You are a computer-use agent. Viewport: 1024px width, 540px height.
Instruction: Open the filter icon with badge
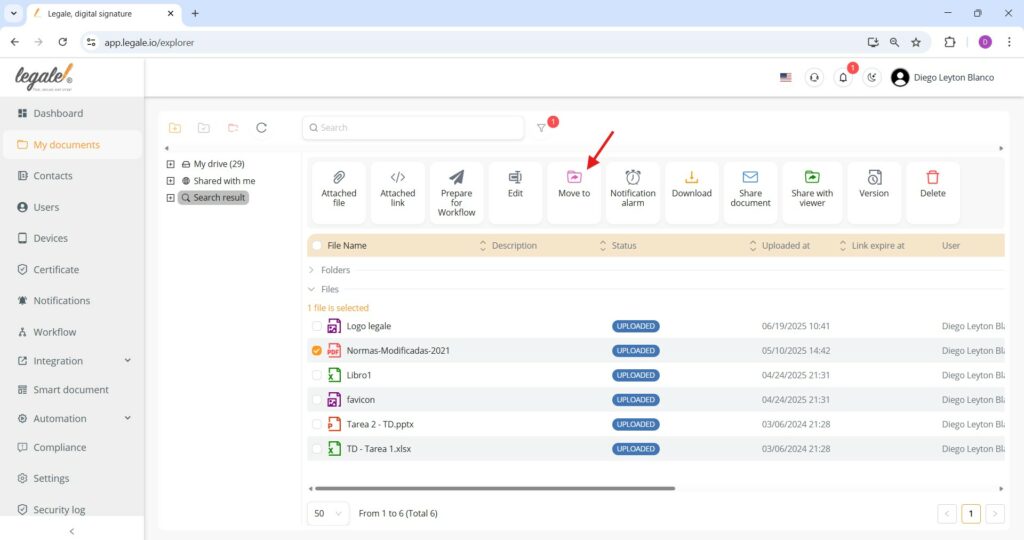pos(541,128)
